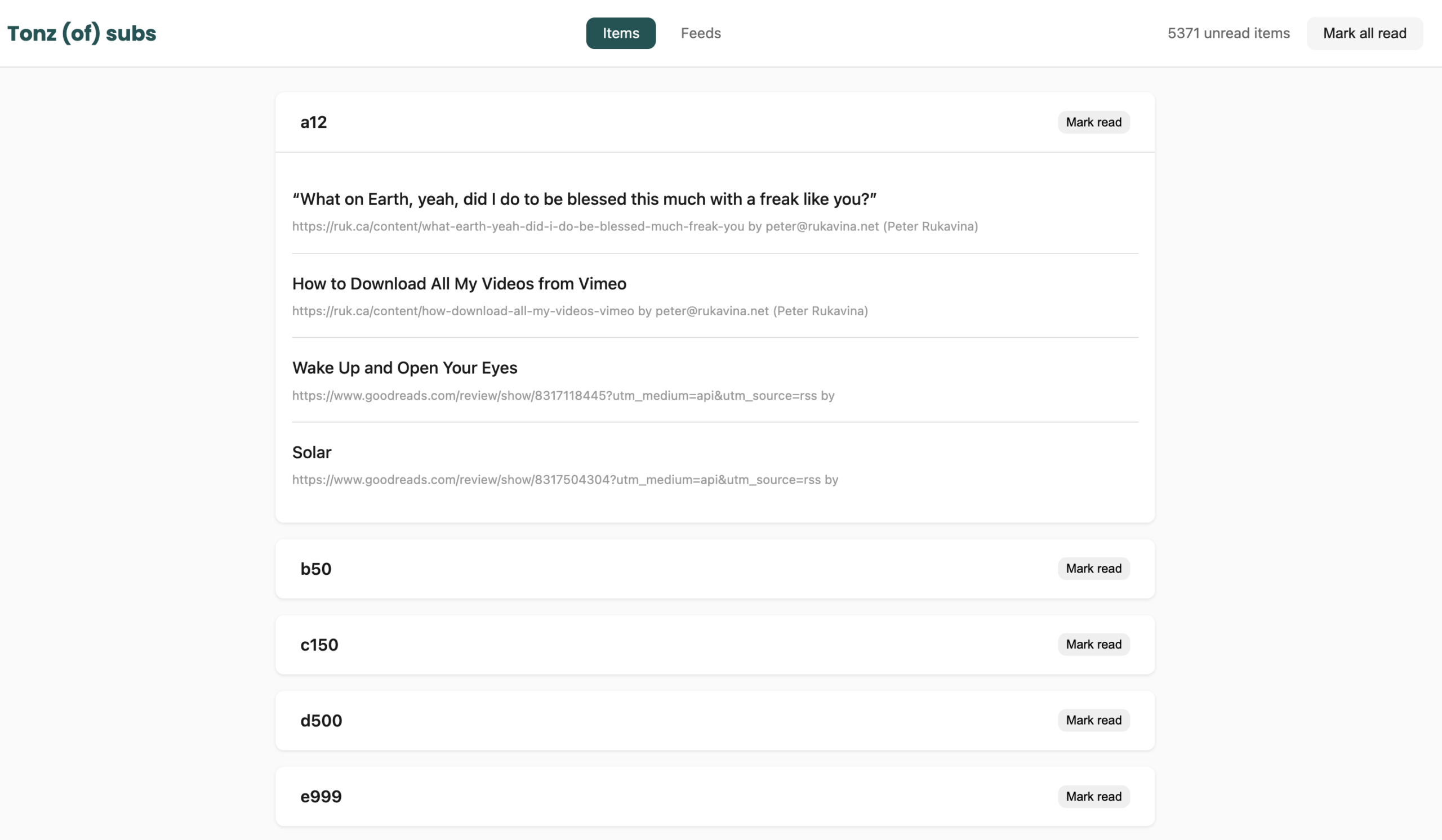
Task: Open the "Wake Up and Open Your Eyes" item
Action: 404,368
